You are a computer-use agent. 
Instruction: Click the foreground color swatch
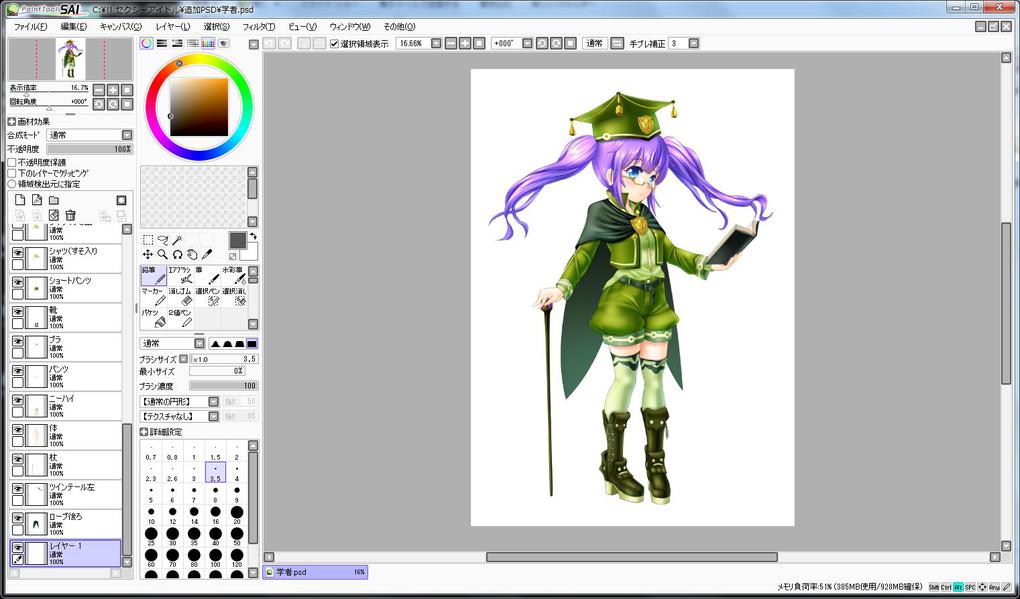(x=237, y=240)
